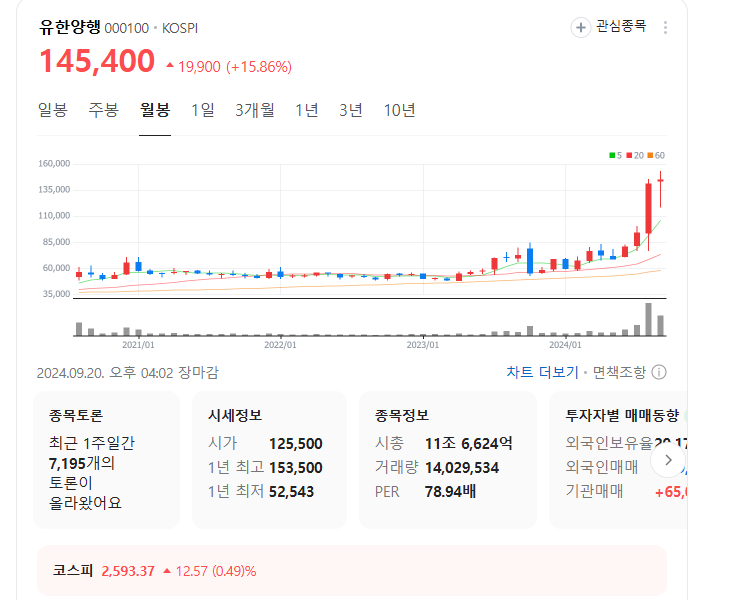Switch to the 1일 chart tab

pos(203,111)
